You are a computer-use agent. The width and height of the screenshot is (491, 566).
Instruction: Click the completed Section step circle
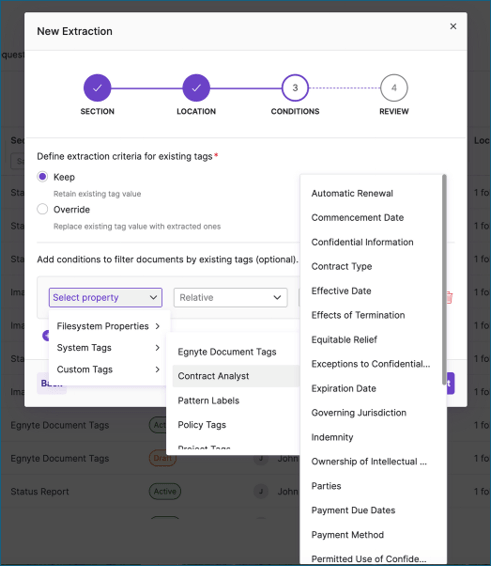click(x=97, y=88)
